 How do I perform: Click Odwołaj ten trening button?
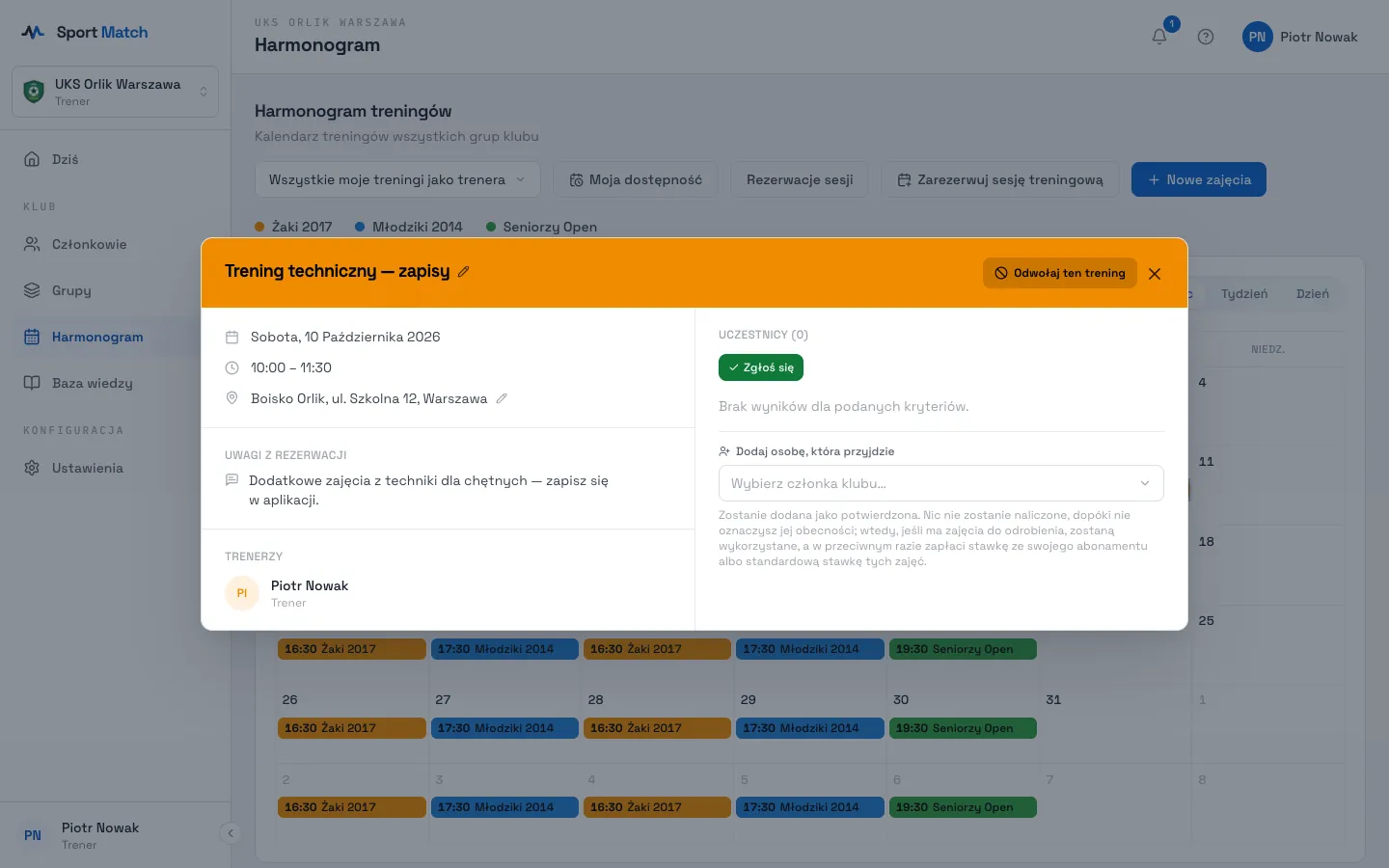(1060, 273)
